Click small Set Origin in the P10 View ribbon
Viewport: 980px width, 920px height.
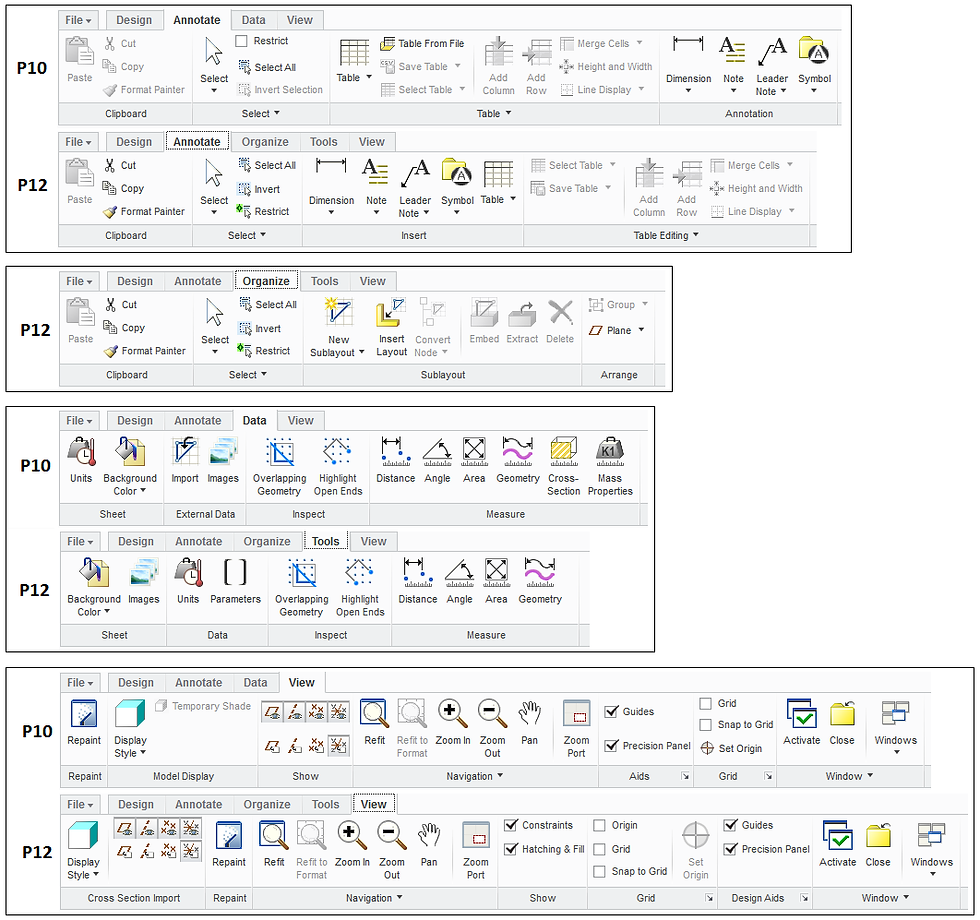tap(731, 748)
